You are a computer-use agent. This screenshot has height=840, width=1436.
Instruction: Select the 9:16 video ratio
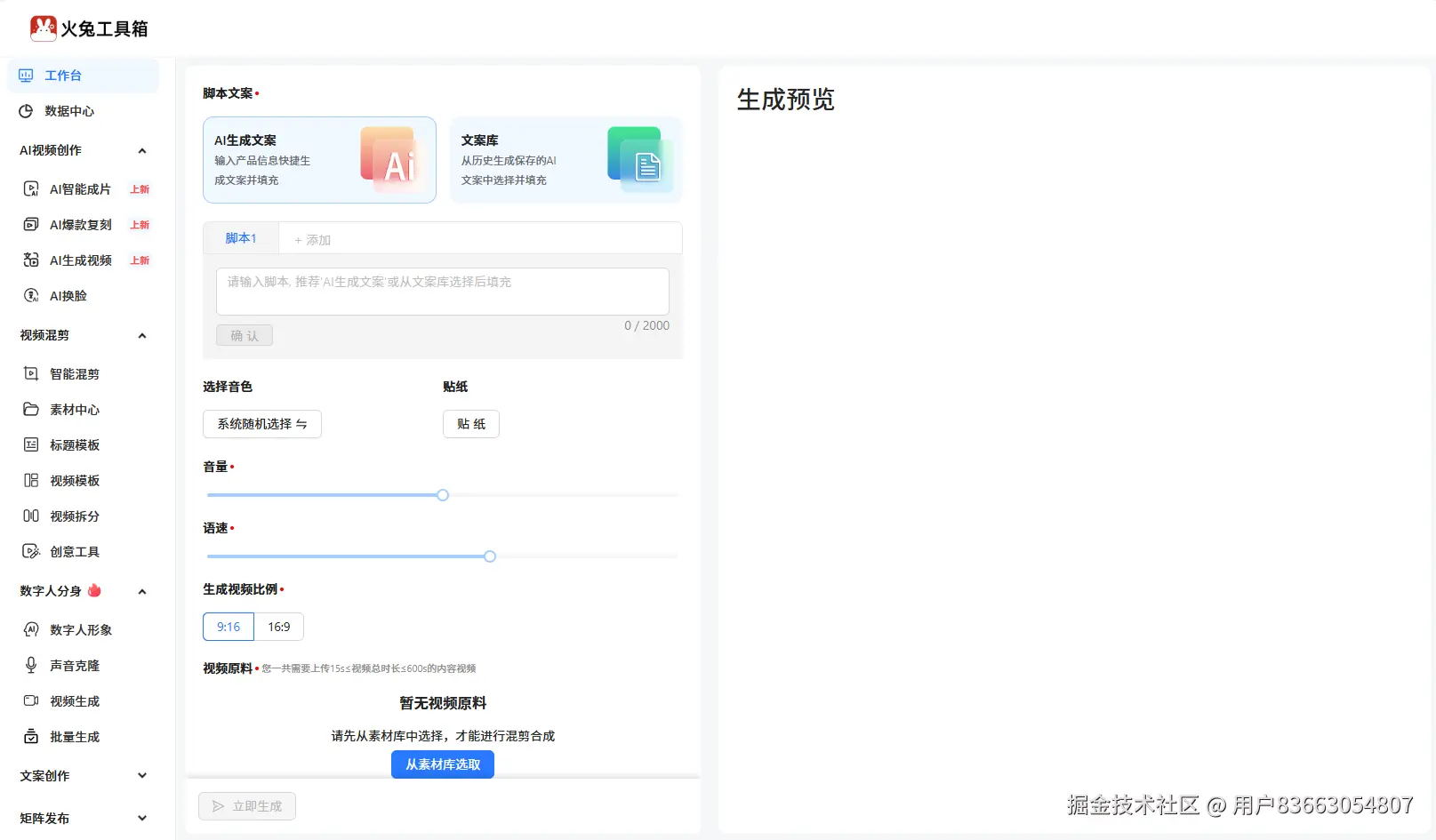[x=229, y=627]
